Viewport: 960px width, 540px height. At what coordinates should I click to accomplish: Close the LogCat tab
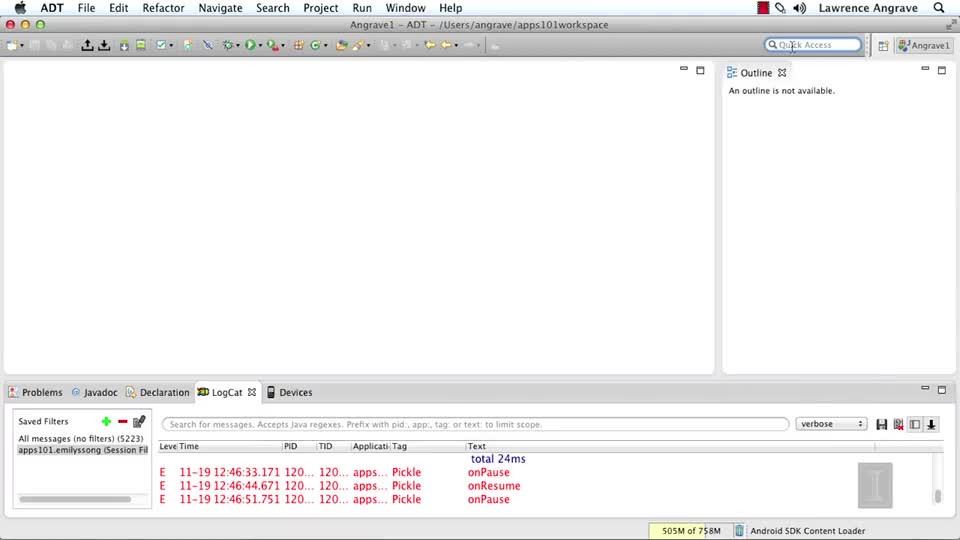pos(252,392)
